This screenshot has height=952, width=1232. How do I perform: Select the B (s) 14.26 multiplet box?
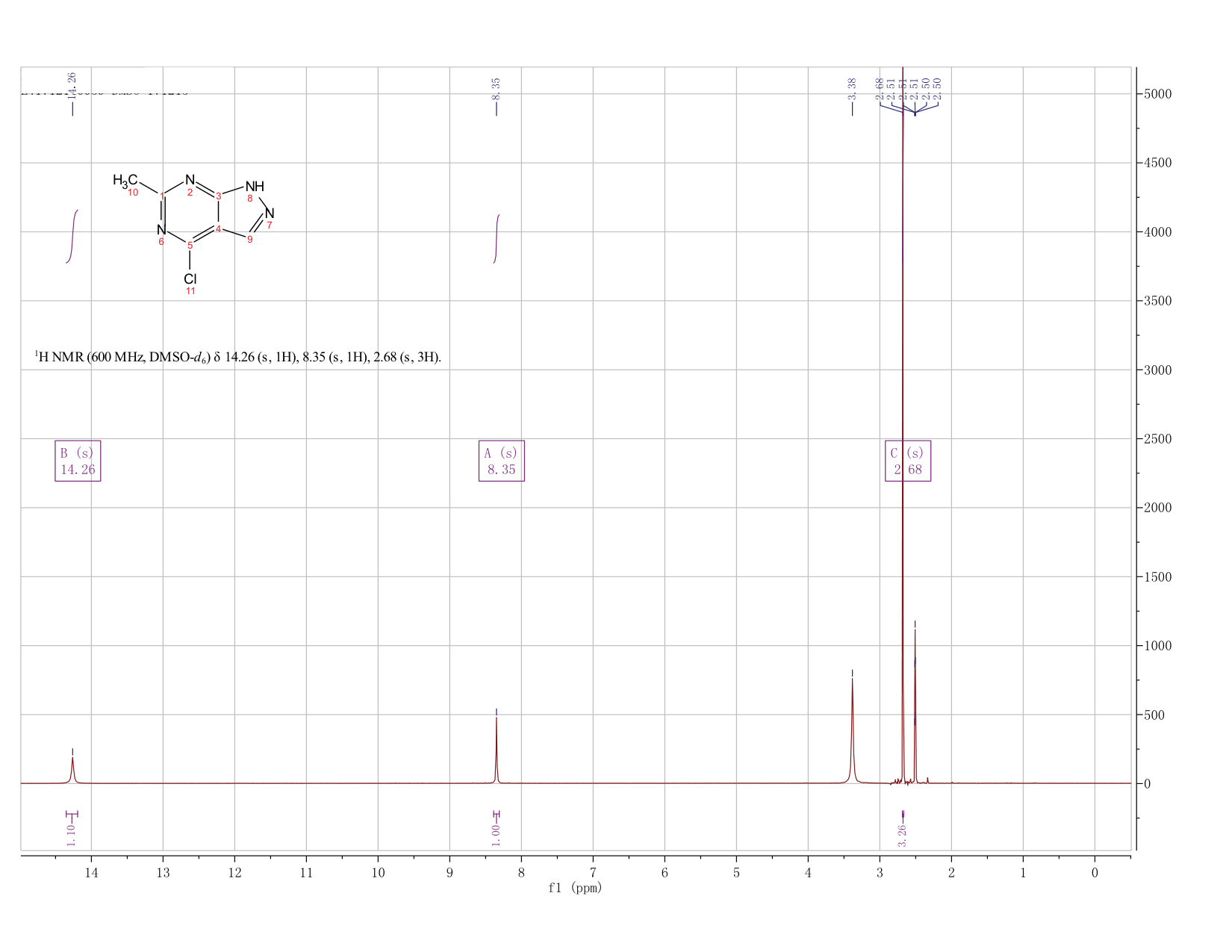point(78,461)
